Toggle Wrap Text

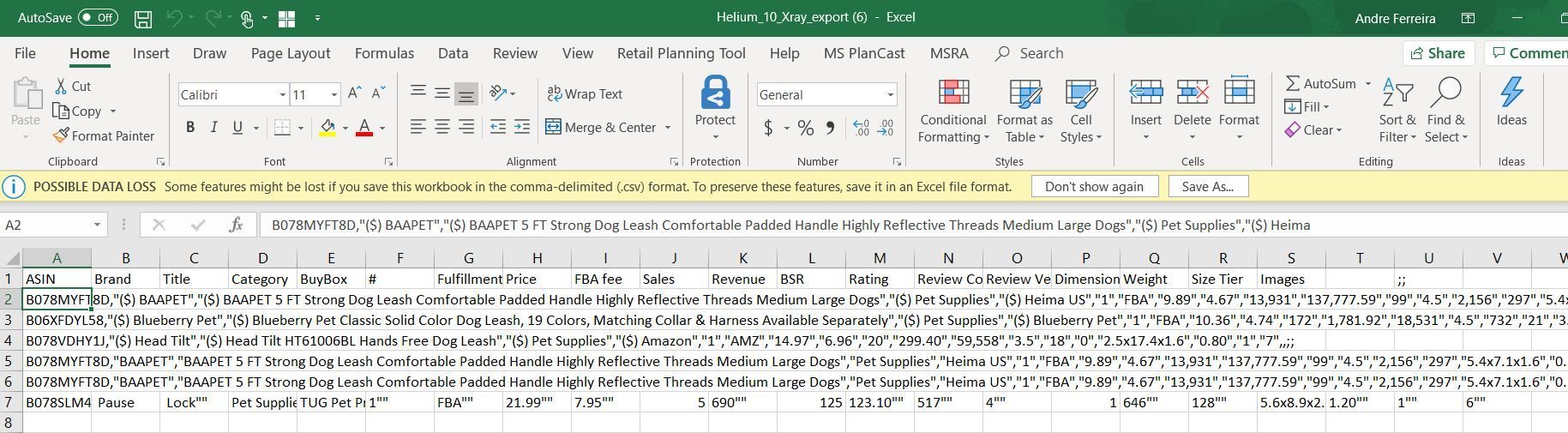[585, 93]
